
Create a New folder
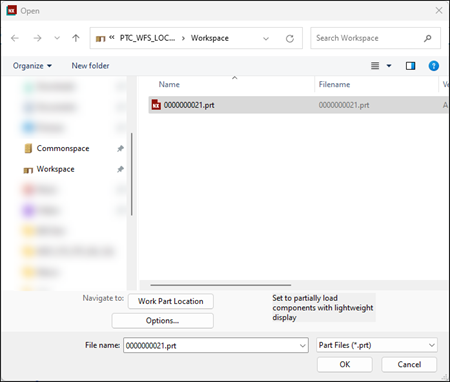pos(90,66)
